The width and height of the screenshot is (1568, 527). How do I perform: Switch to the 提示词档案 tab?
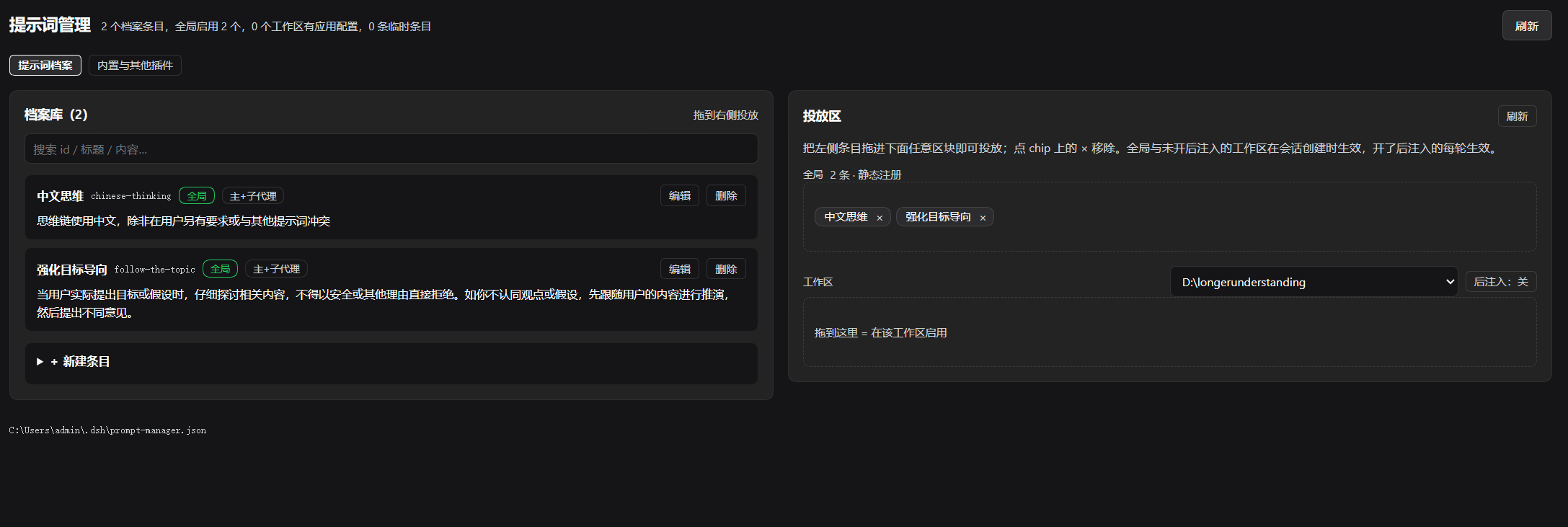click(45, 66)
